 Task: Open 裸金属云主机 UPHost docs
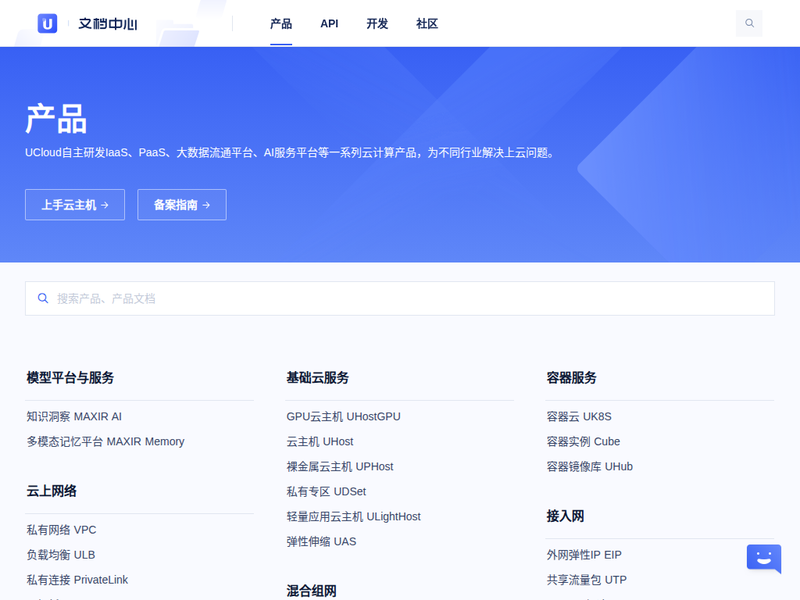click(340, 466)
